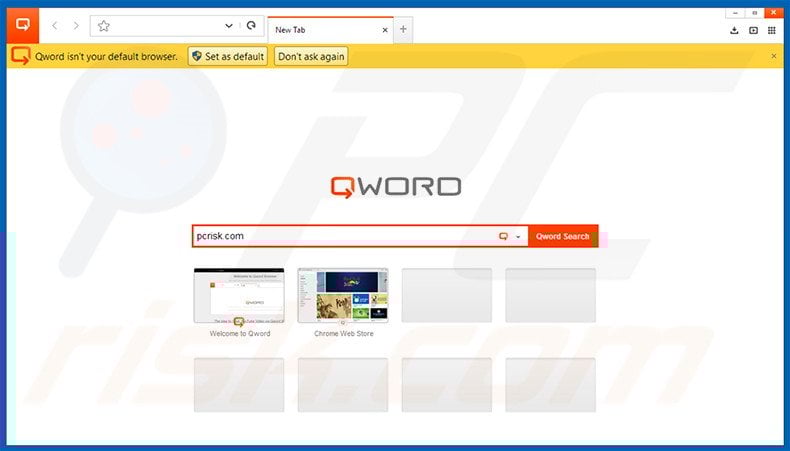Reload the page with the refresh icon
The height and width of the screenshot is (451, 790).
coord(251,25)
